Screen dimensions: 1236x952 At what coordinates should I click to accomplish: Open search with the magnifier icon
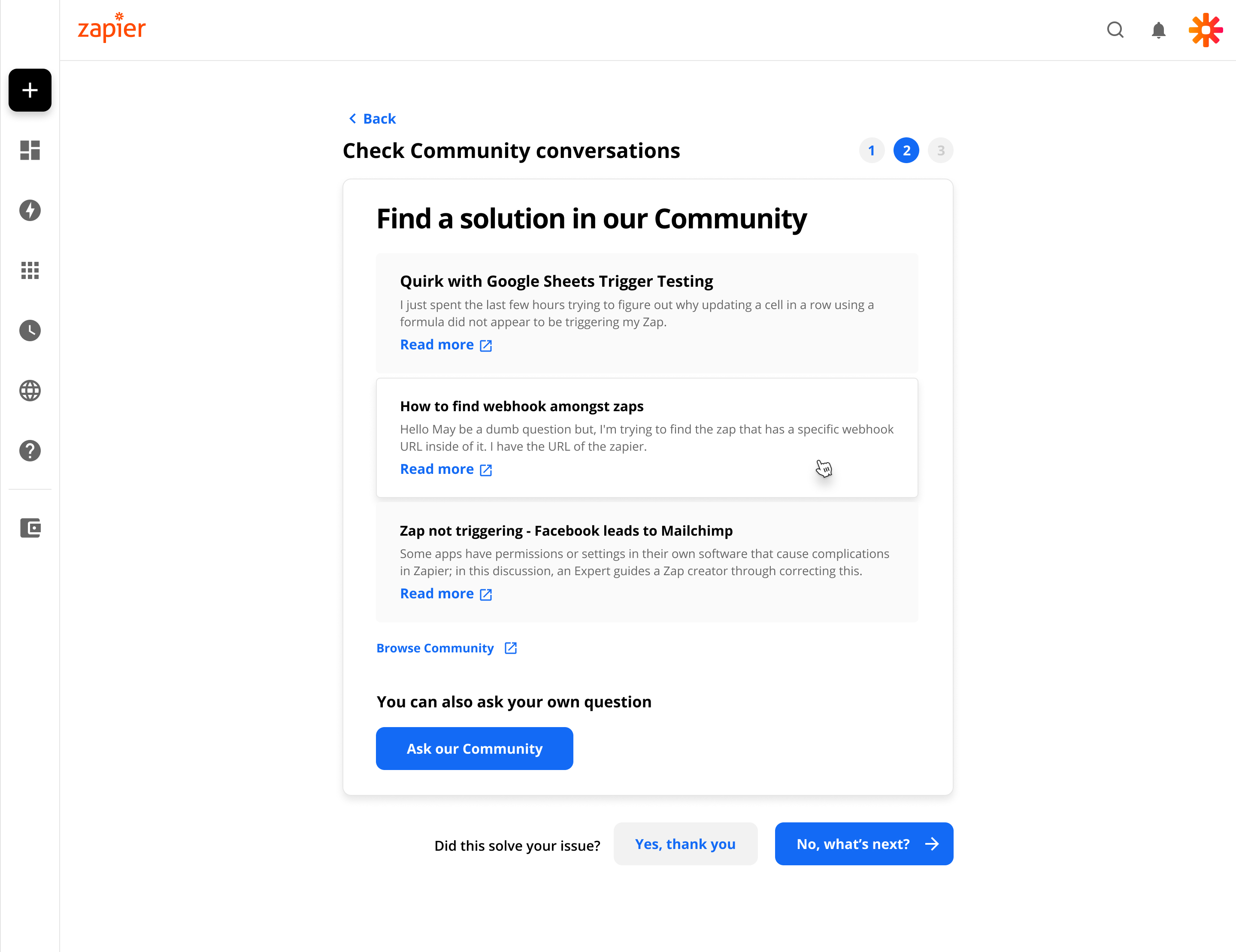pyautogui.click(x=1115, y=30)
